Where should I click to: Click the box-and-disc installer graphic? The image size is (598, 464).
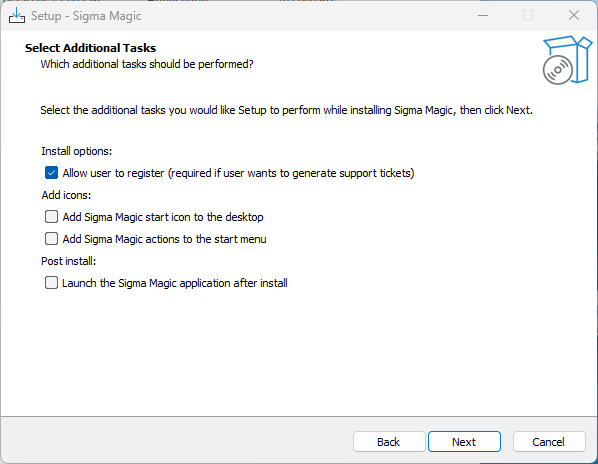coord(567,60)
